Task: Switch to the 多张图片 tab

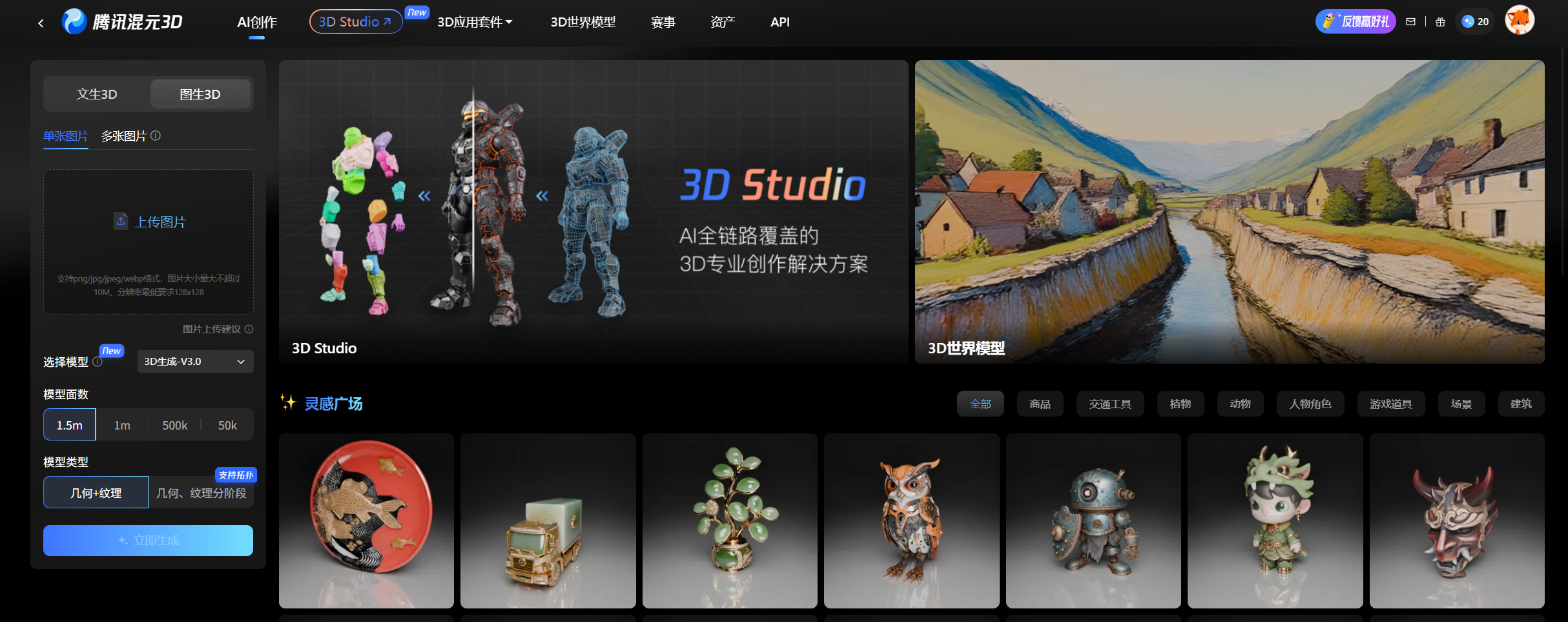Action: [125, 136]
